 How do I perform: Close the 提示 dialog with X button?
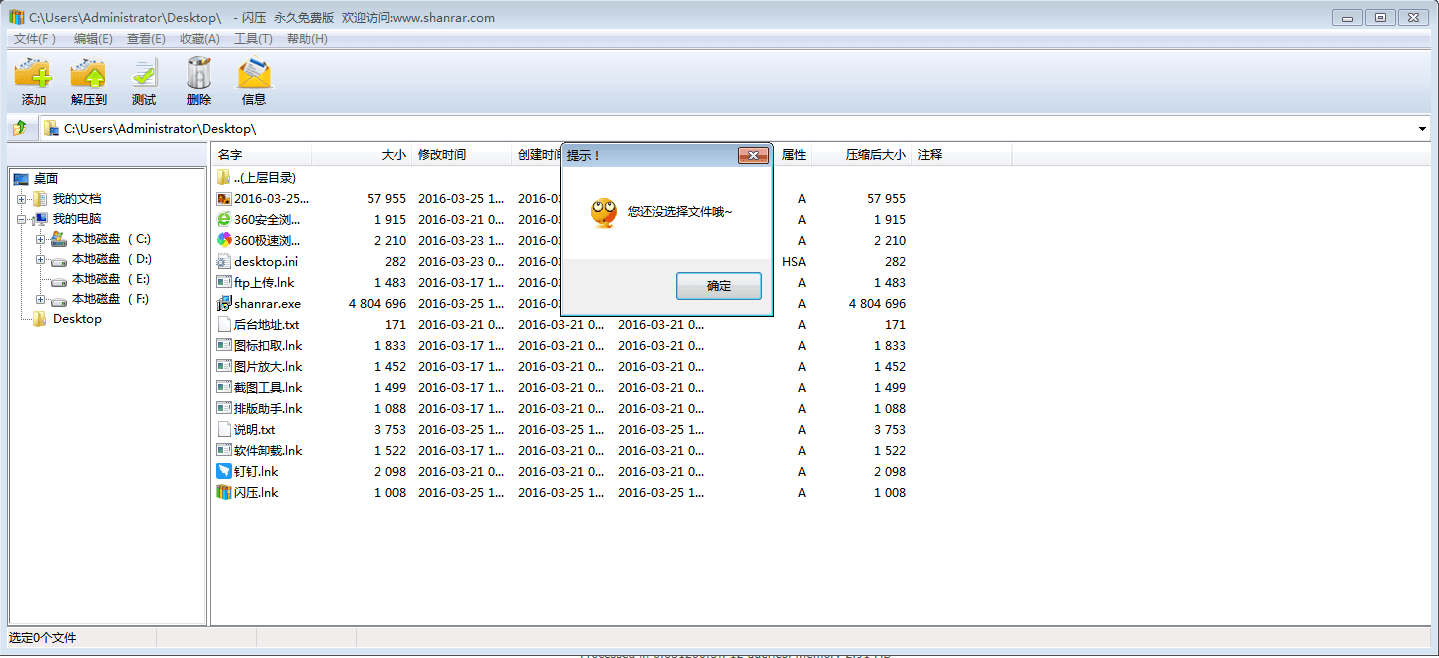pyautogui.click(x=753, y=155)
